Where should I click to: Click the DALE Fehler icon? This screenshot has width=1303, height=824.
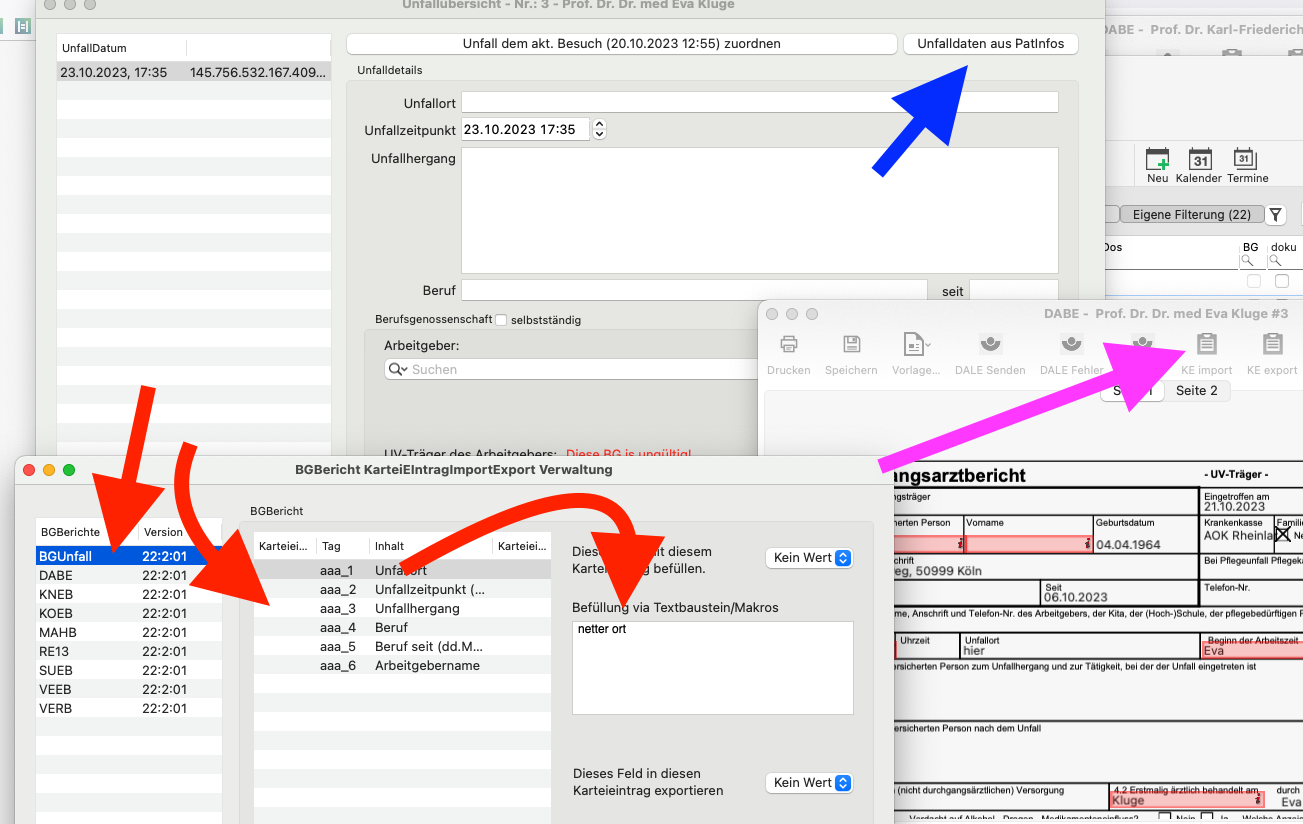(1072, 344)
